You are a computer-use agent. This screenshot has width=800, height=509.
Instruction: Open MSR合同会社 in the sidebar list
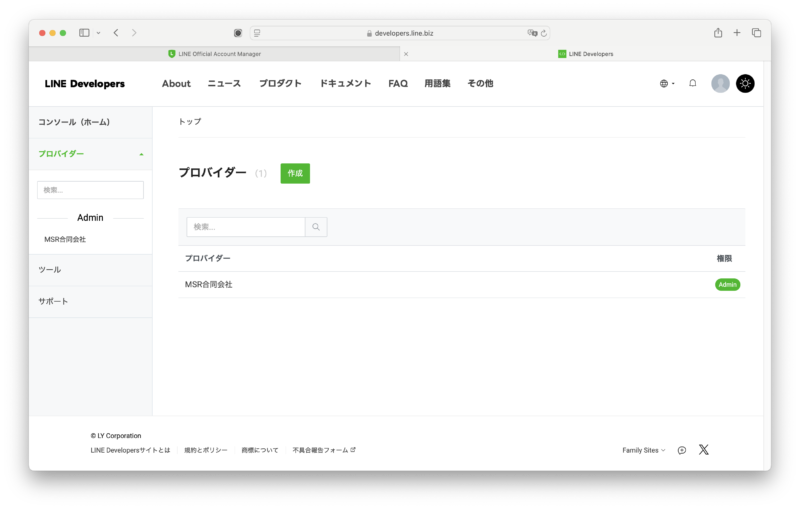[65, 239]
